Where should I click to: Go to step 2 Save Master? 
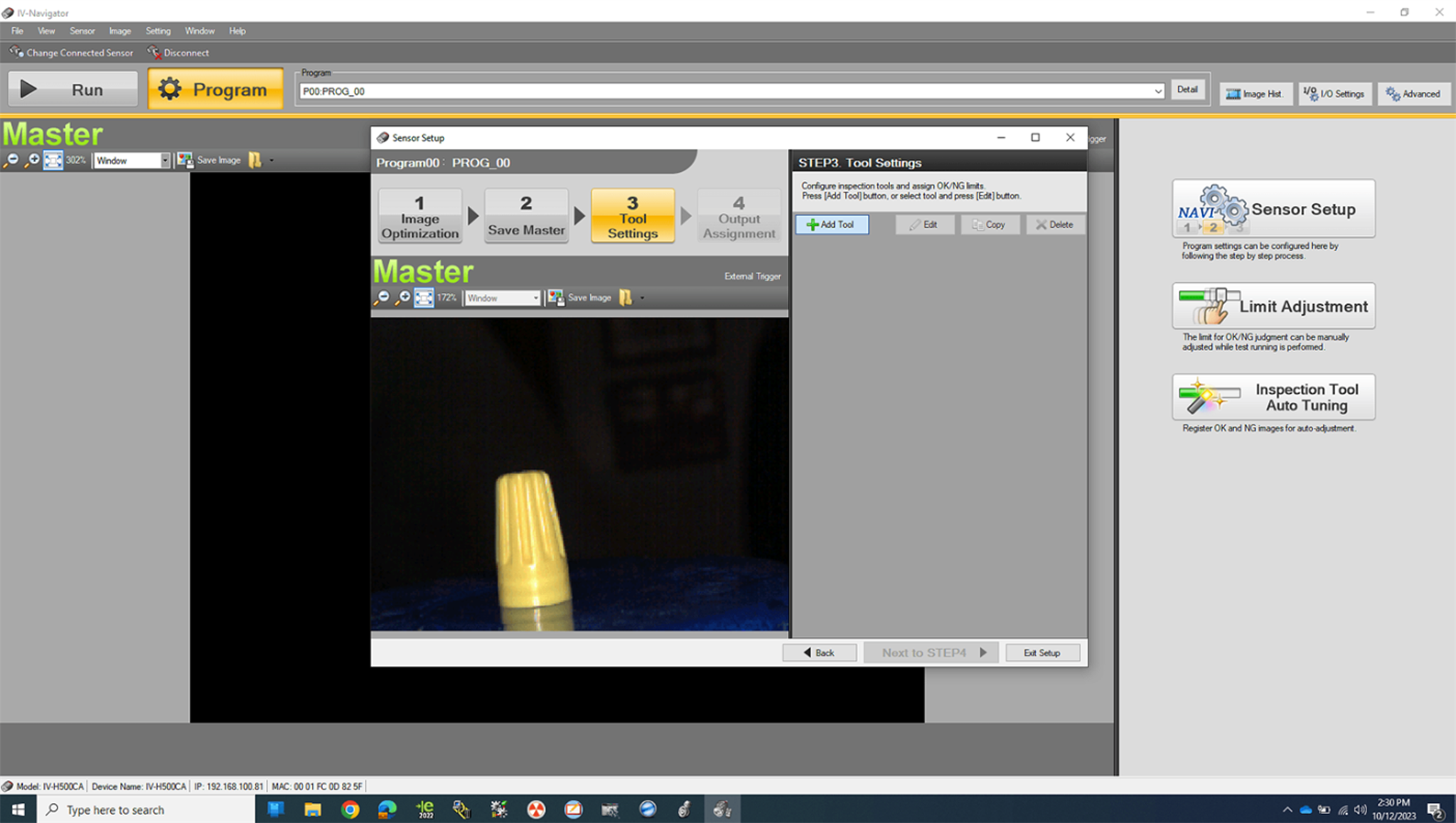(x=526, y=216)
